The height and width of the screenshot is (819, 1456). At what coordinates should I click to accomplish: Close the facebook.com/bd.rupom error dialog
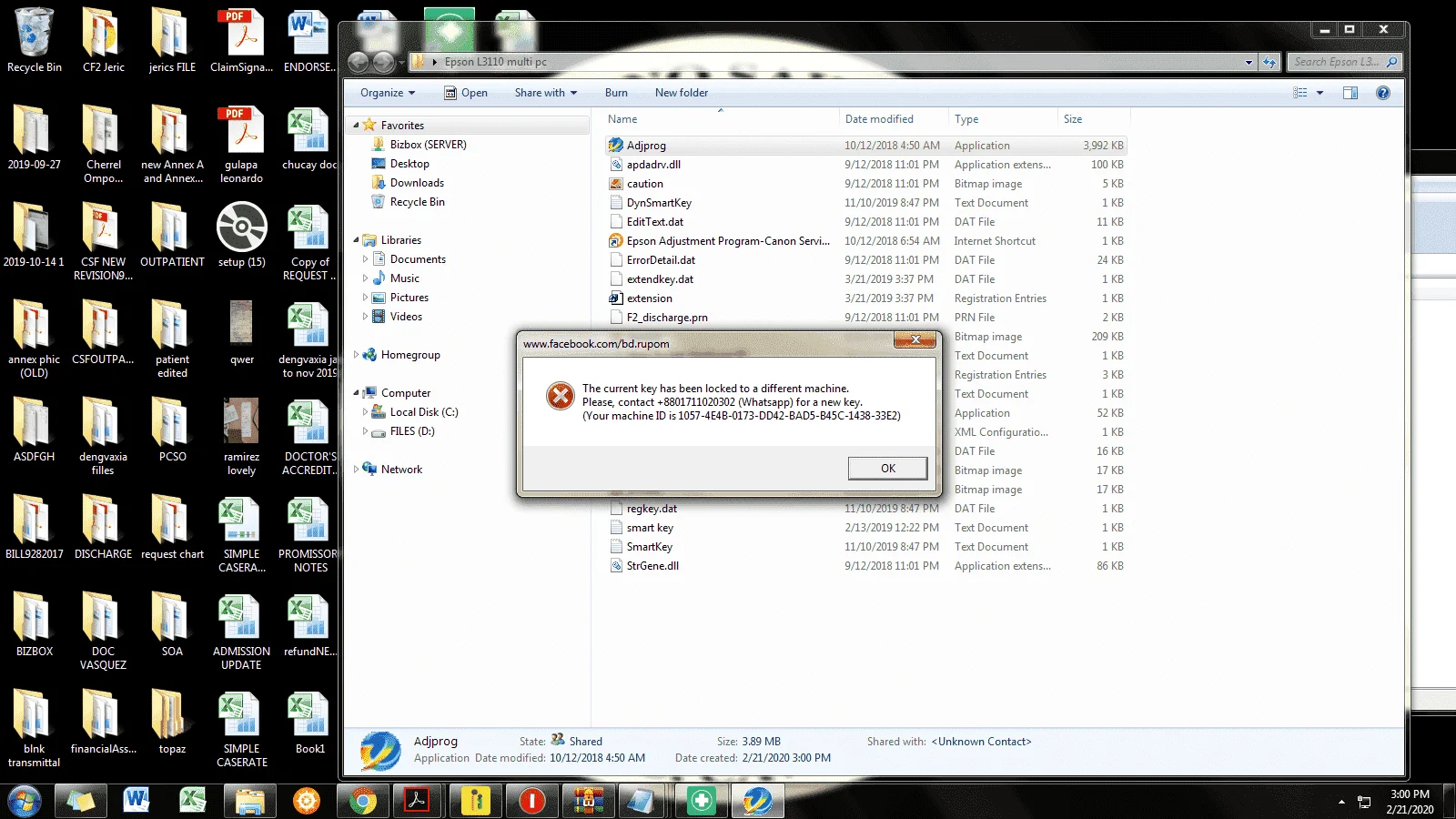click(915, 339)
